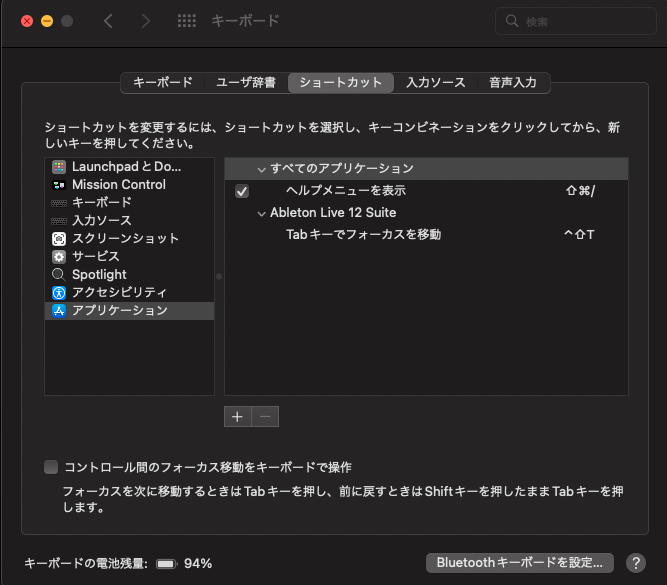Add a new shortcut with plus button

(237, 417)
